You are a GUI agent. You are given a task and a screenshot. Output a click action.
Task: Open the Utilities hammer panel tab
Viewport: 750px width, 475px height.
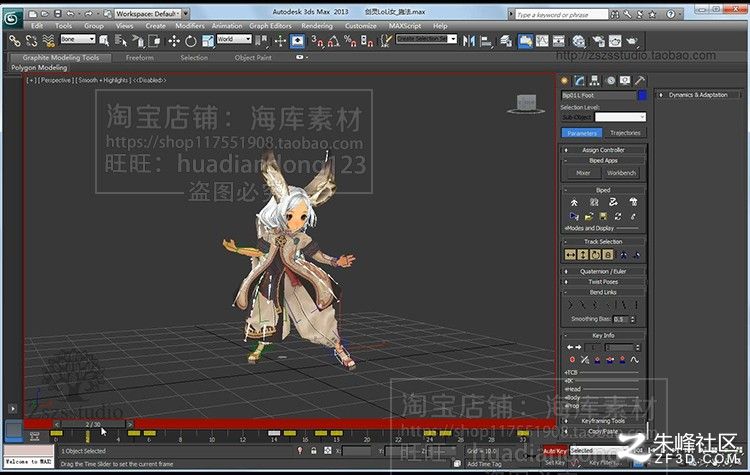click(x=640, y=80)
